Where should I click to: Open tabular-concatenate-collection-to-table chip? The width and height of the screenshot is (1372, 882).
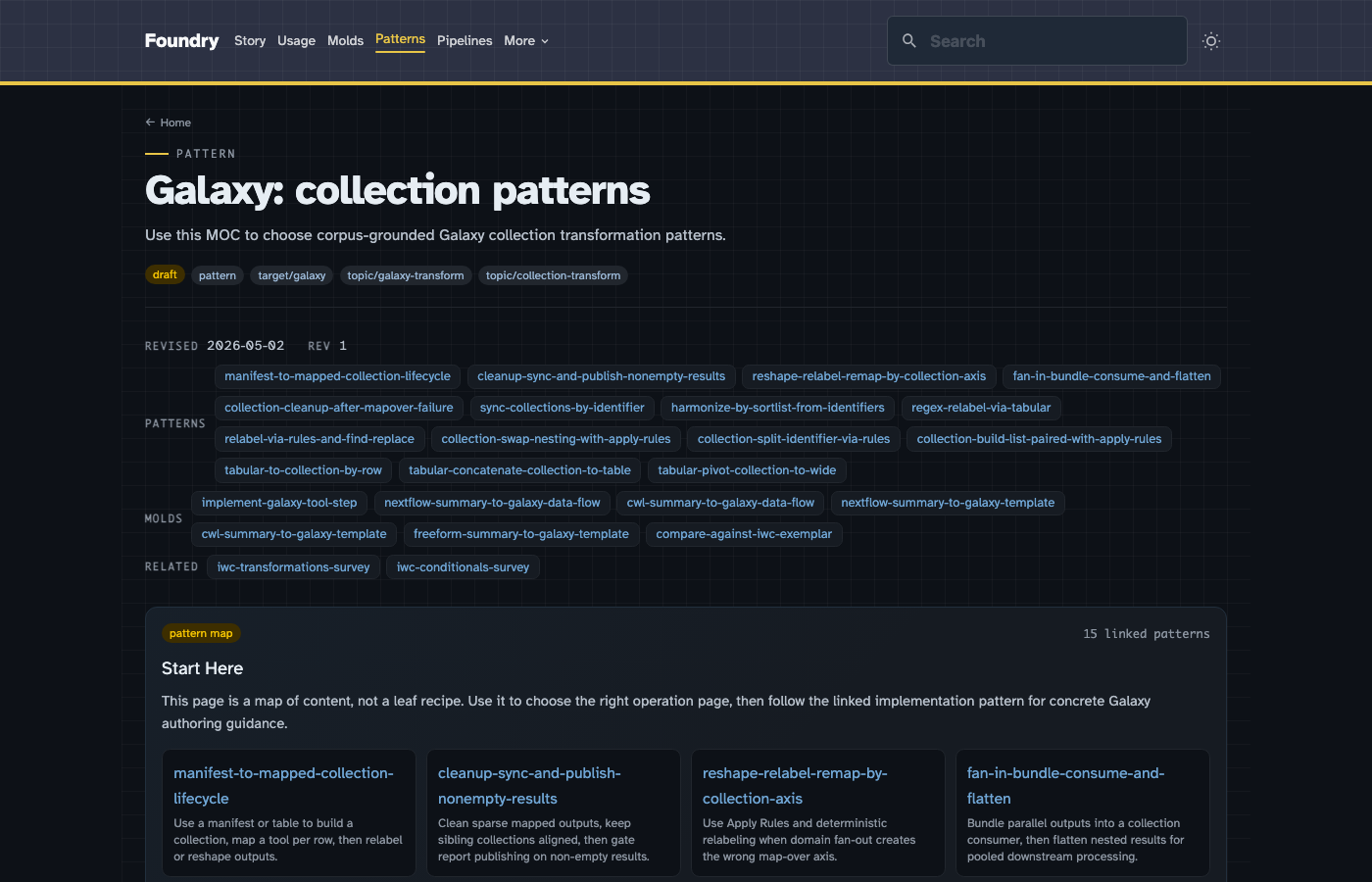click(x=519, y=470)
